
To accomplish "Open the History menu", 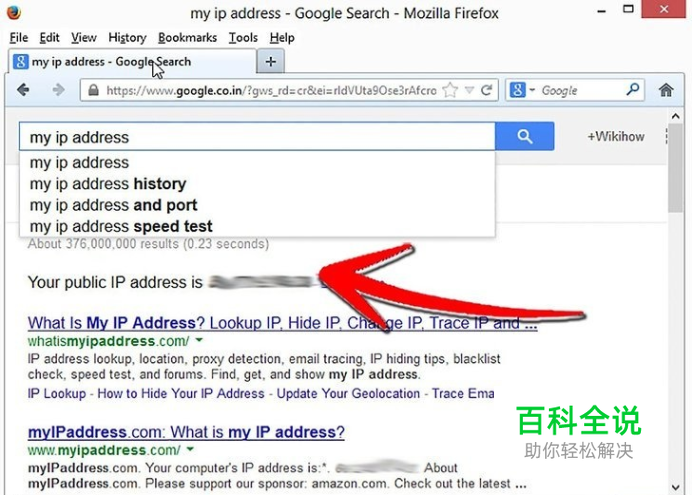I will point(127,38).
